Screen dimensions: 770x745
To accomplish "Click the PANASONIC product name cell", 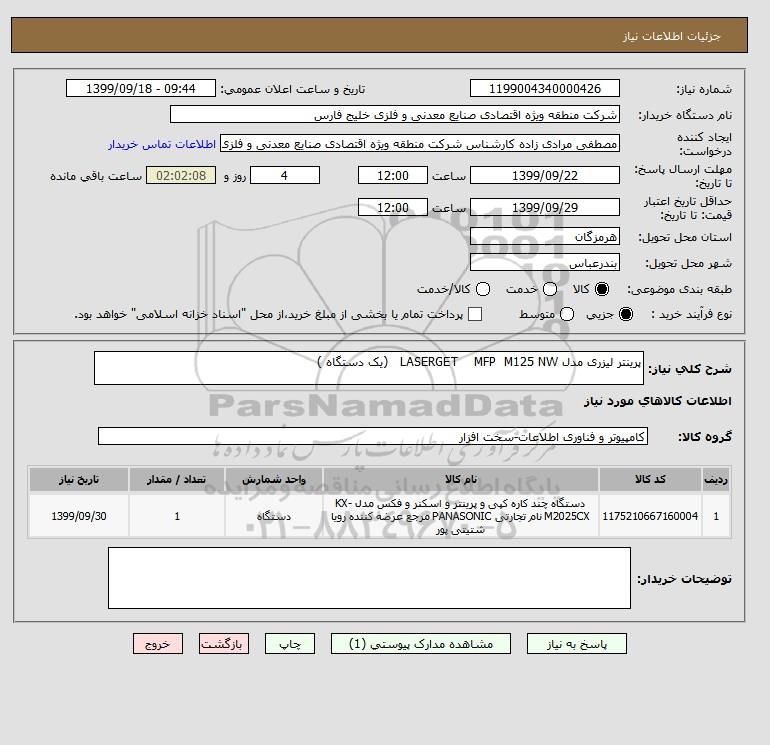I will (x=461, y=516).
